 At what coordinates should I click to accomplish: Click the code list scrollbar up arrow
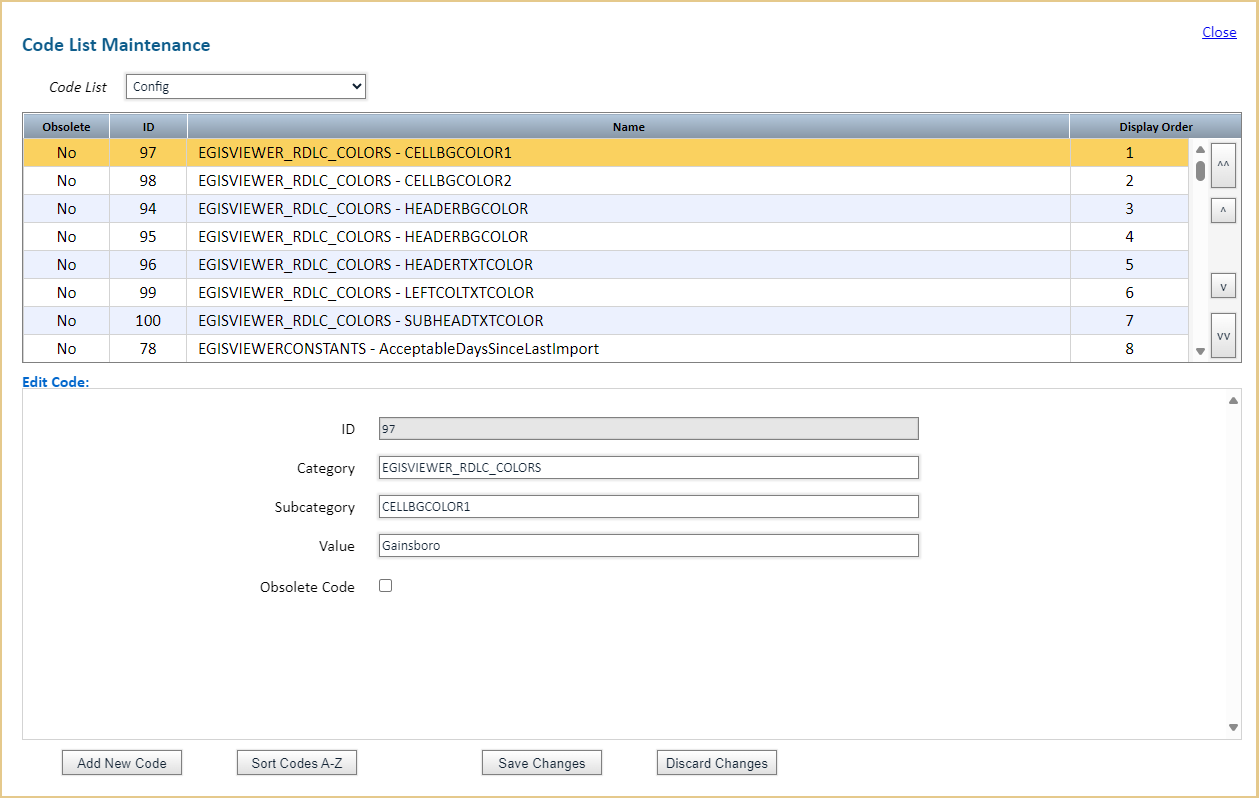click(x=1198, y=147)
